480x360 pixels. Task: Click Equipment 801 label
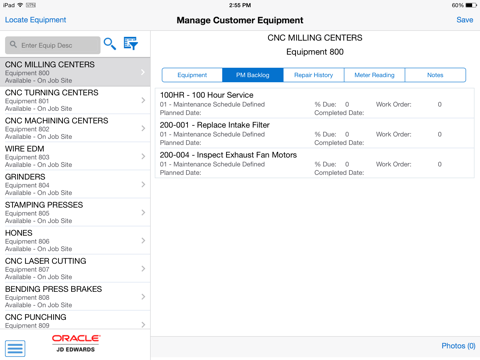pyautogui.click(x=27, y=101)
